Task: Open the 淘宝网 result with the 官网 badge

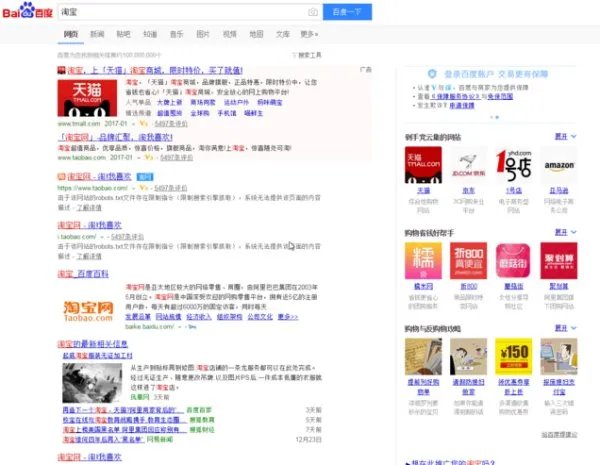Action: [99, 177]
